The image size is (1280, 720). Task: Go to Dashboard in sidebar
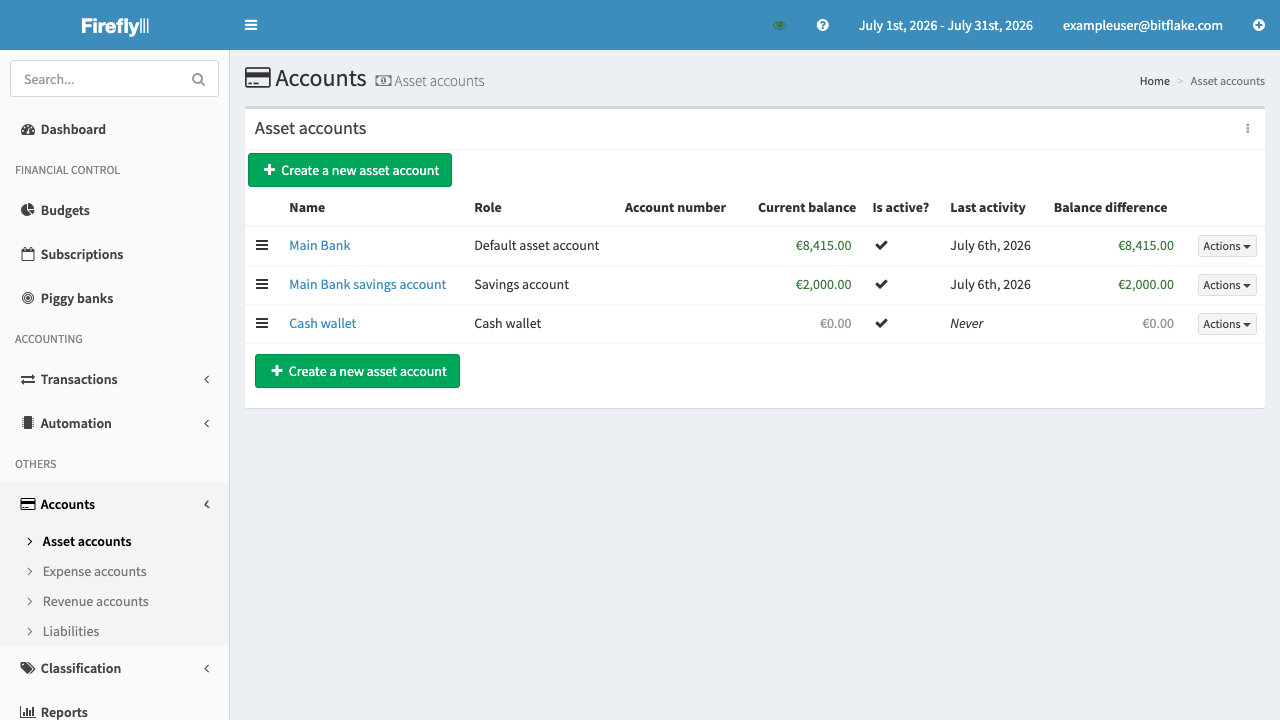tap(115, 129)
